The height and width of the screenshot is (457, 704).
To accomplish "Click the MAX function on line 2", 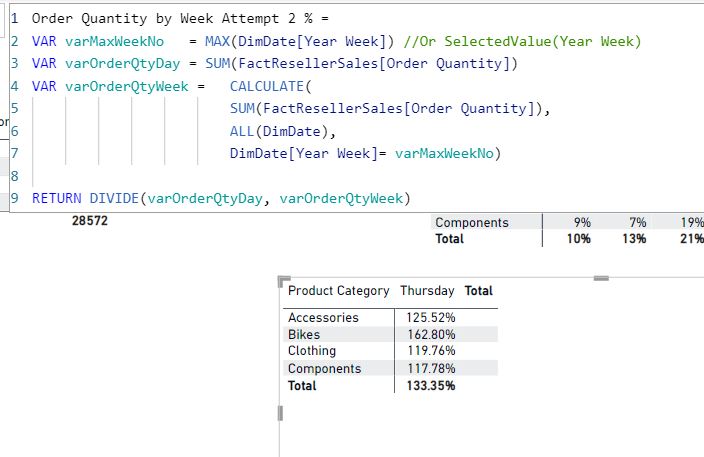I will [x=217, y=41].
